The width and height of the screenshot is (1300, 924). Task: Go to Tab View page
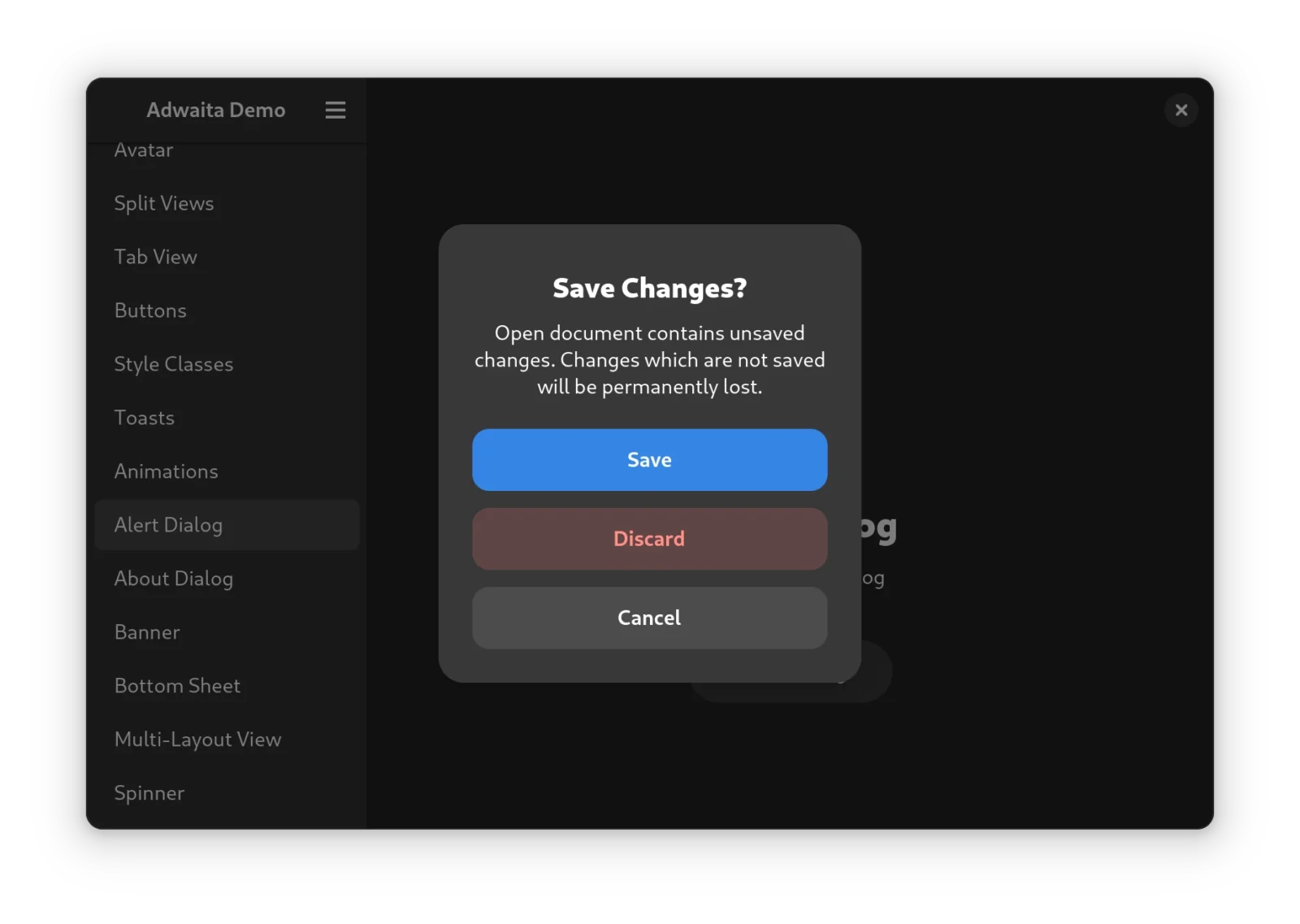[156, 257]
